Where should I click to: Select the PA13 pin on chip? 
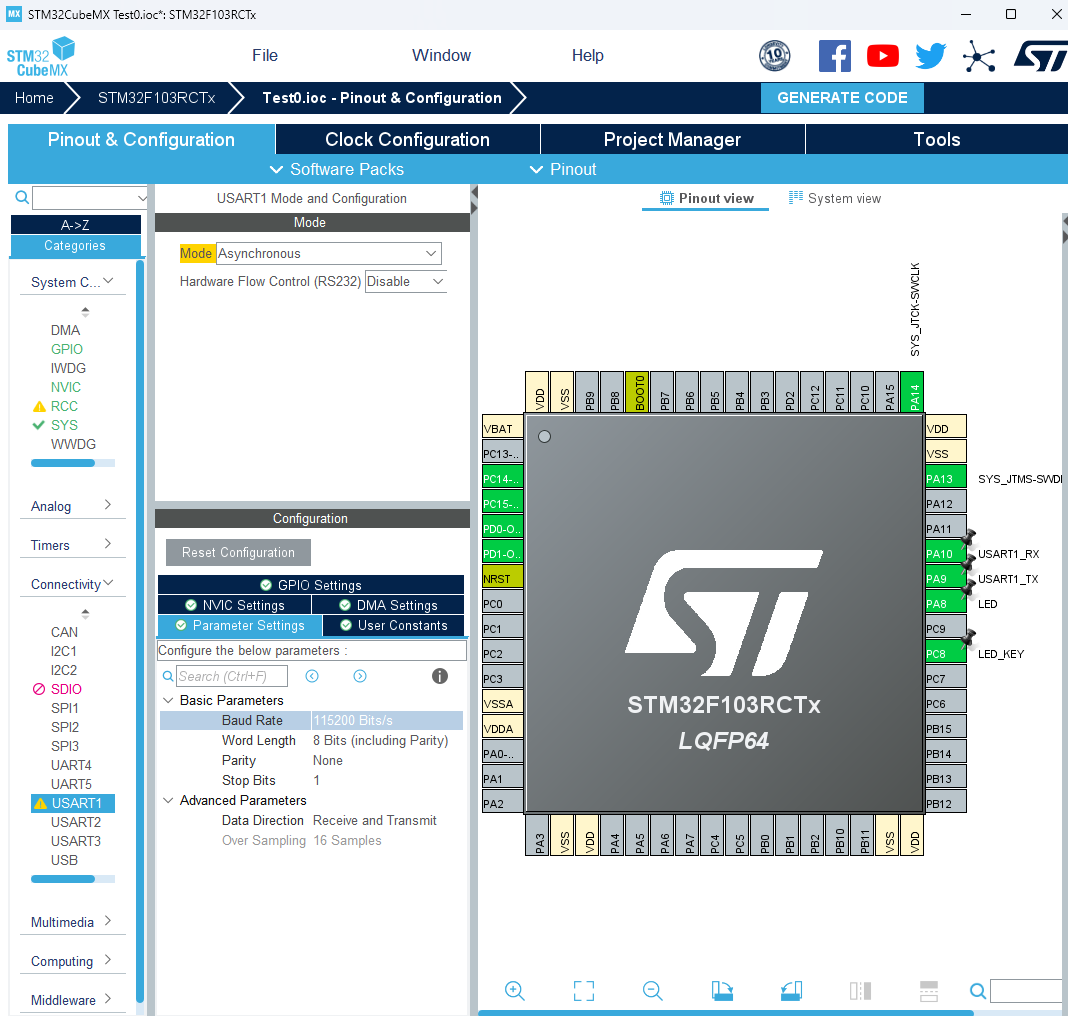(945, 479)
